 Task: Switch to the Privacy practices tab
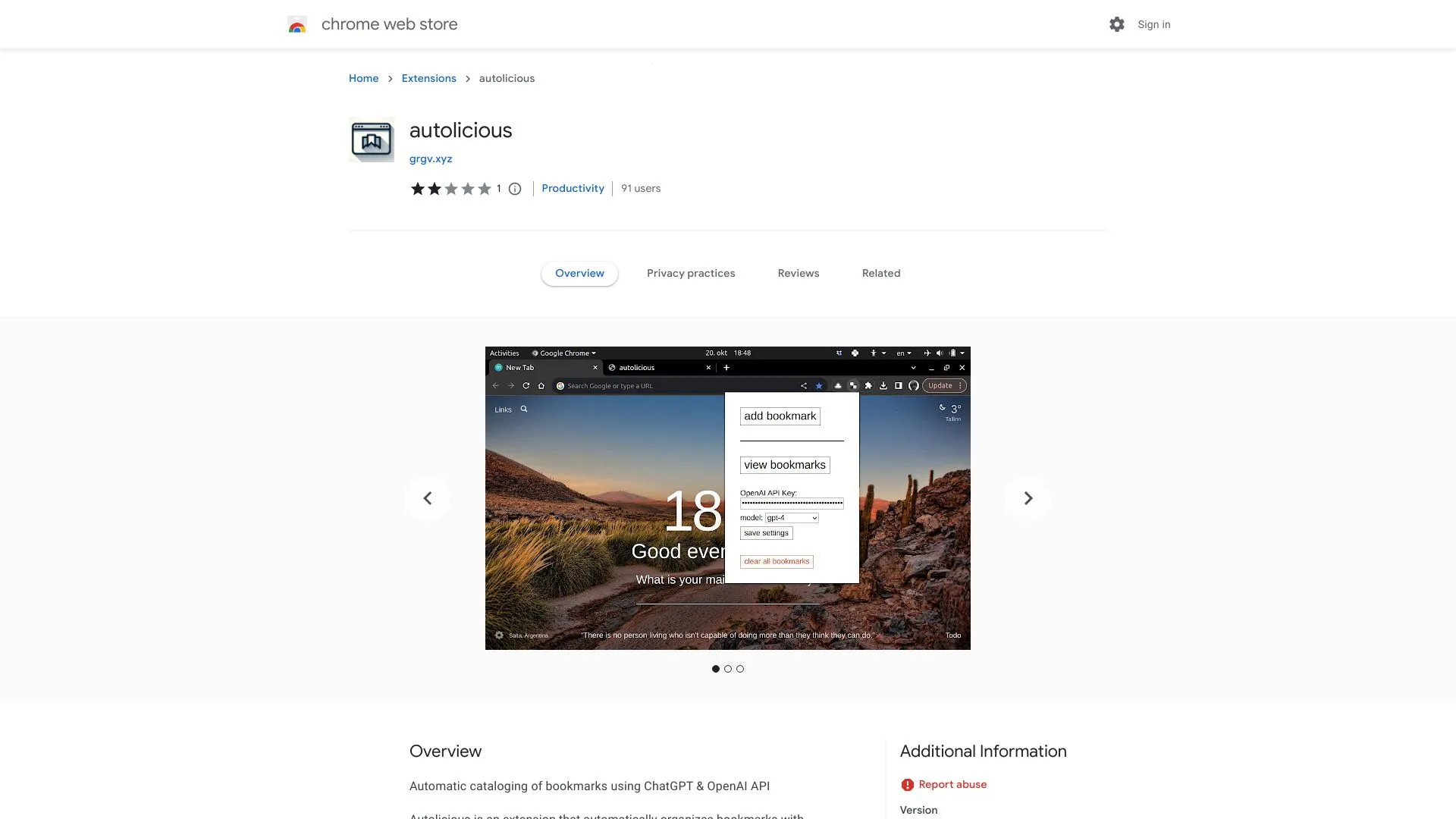tap(690, 273)
